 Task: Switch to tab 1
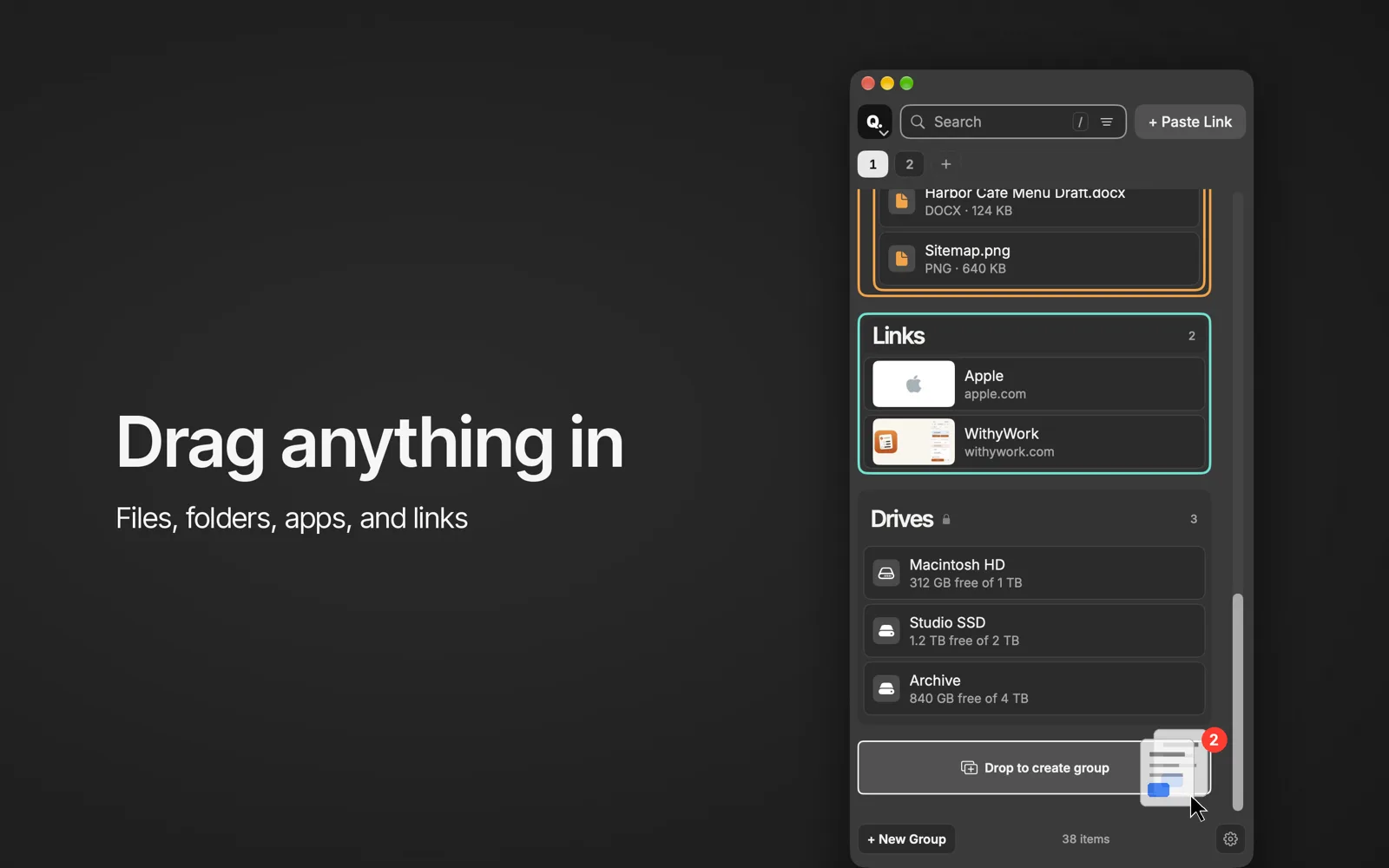tap(872, 164)
